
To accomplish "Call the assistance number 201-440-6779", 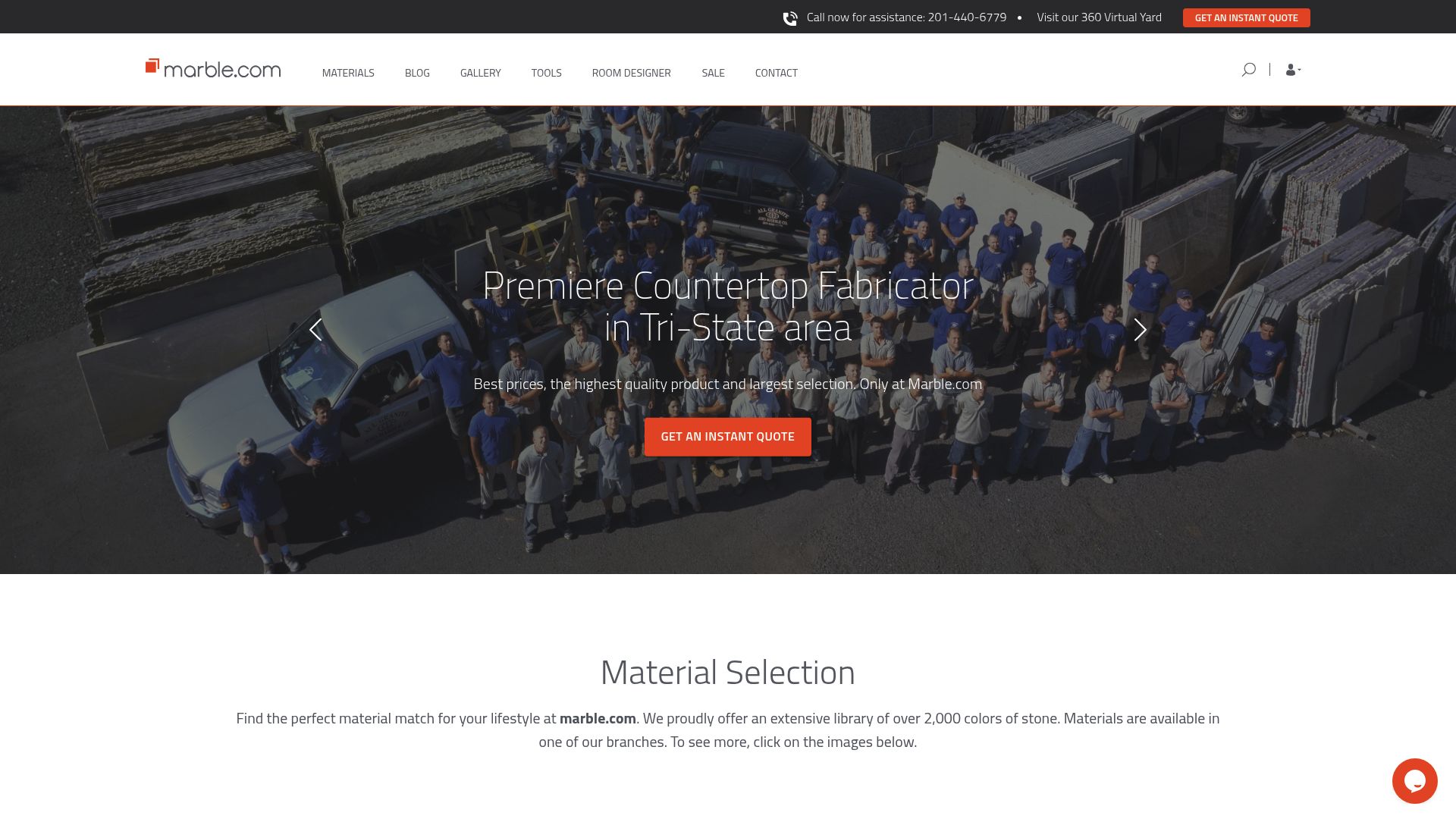I will click(x=967, y=17).
